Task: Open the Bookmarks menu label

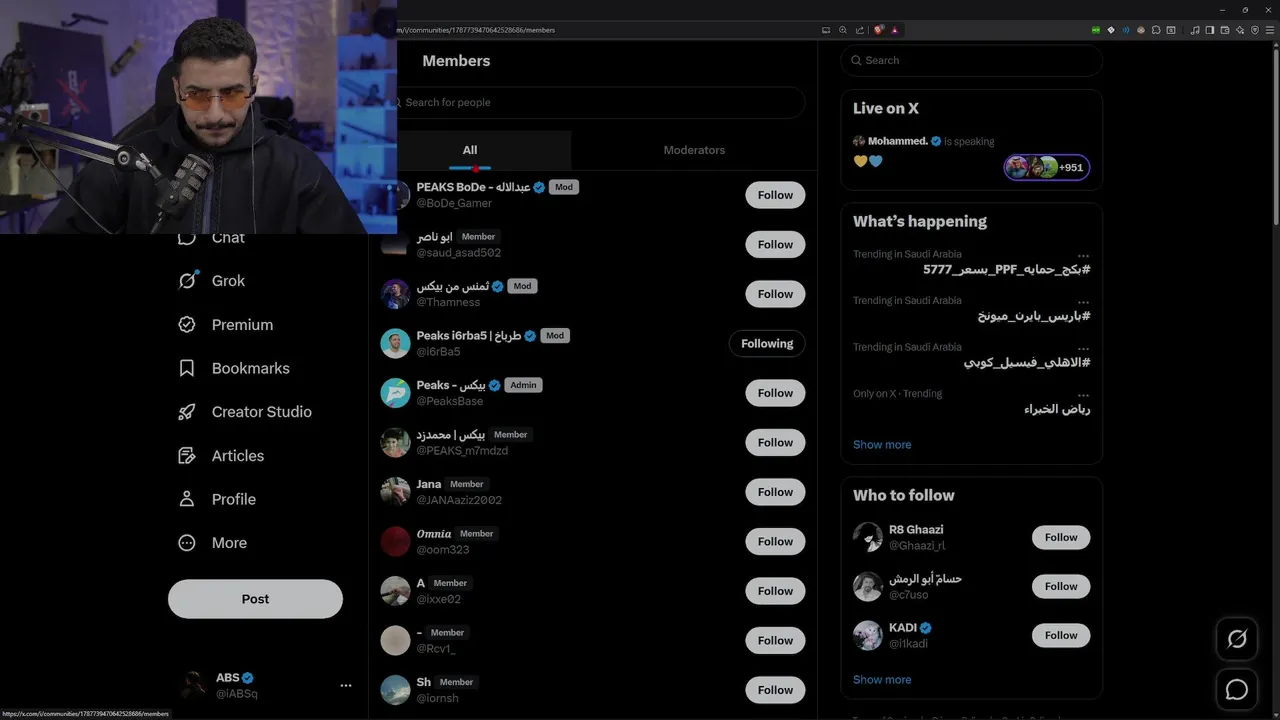Action: point(251,368)
